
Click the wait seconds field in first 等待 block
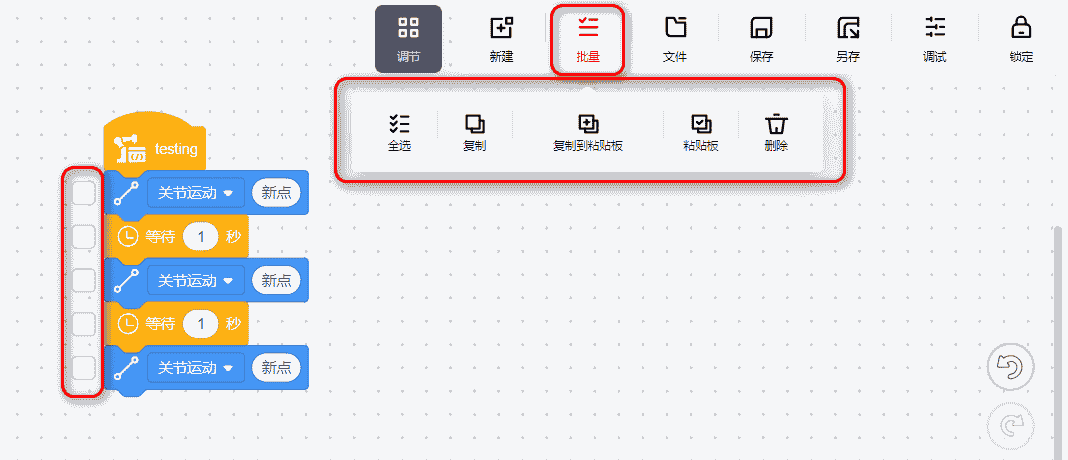202,237
